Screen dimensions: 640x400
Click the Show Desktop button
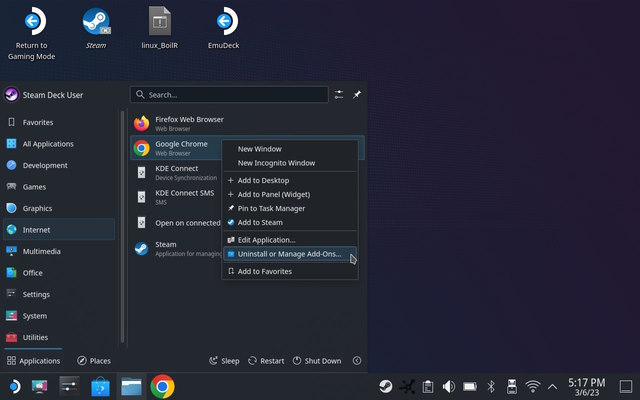click(x=626, y=386)
